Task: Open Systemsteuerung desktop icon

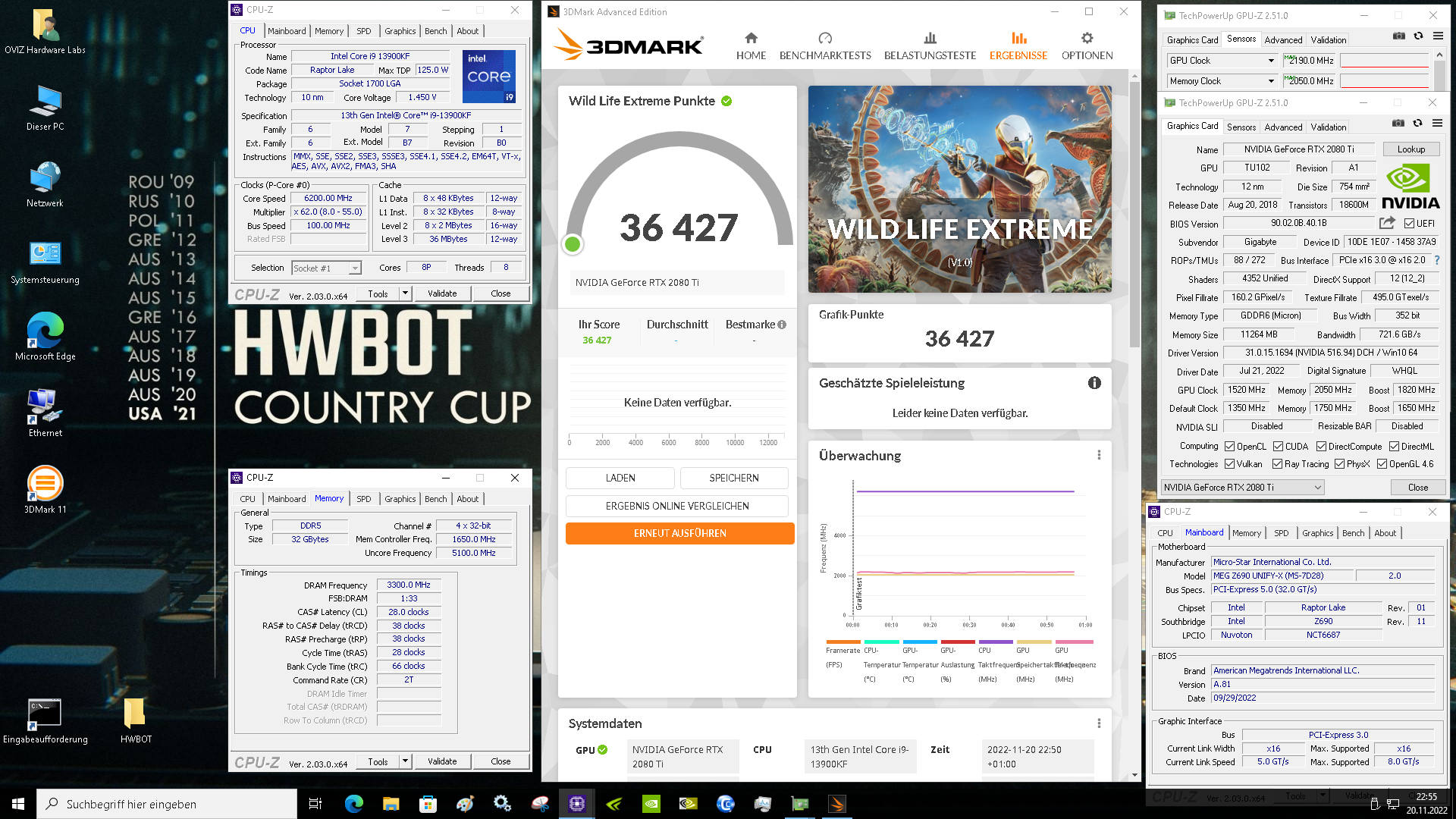Action: pyautogui.click(x=45, y=262)
